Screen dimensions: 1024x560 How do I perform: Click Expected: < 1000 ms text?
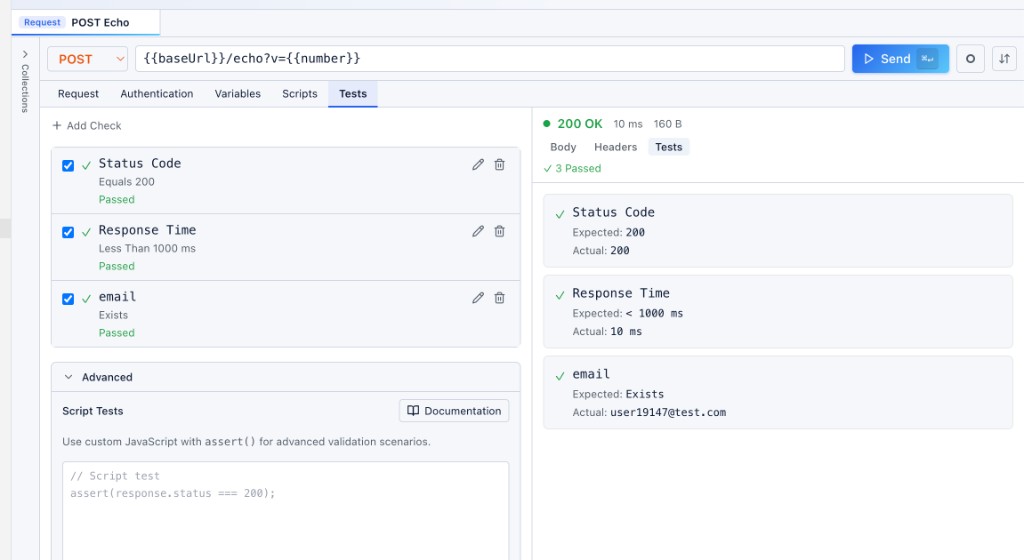pos(628,313)
